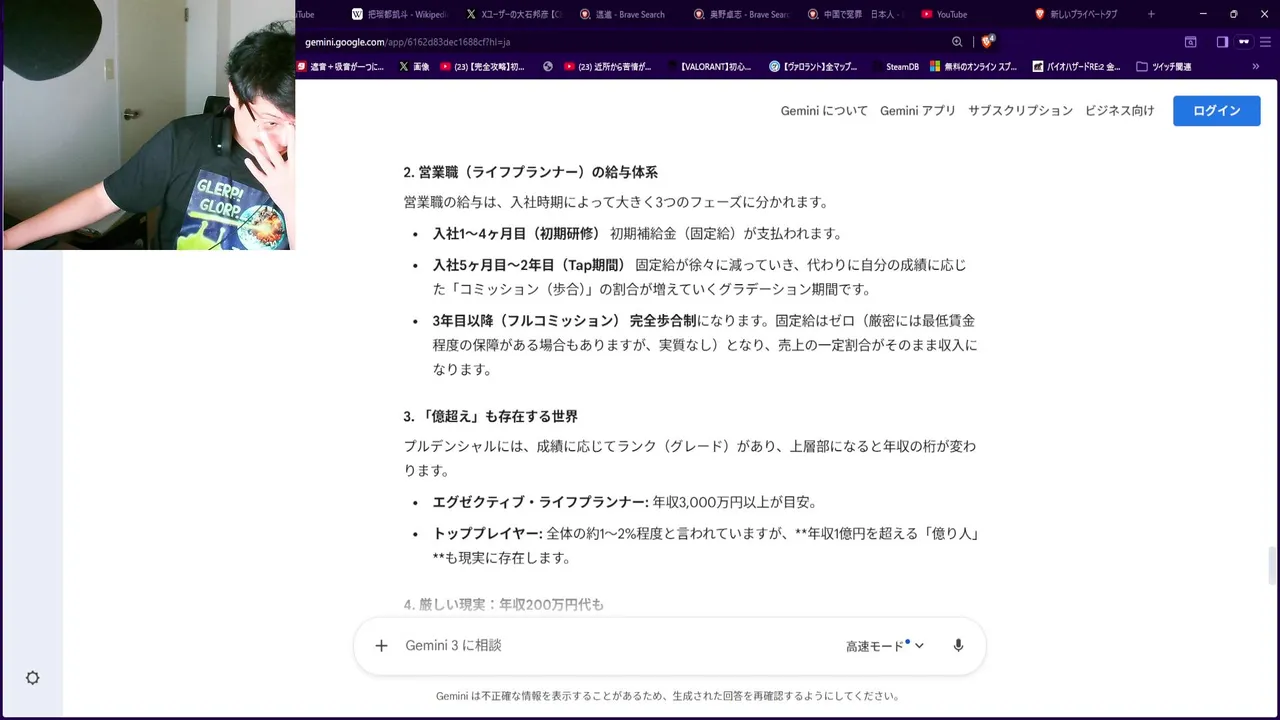Screen dimensions: 1280x720
Task: Click the heading 4. 厳しい現実：年収200万円代も
Action: [x=503, y=605]
